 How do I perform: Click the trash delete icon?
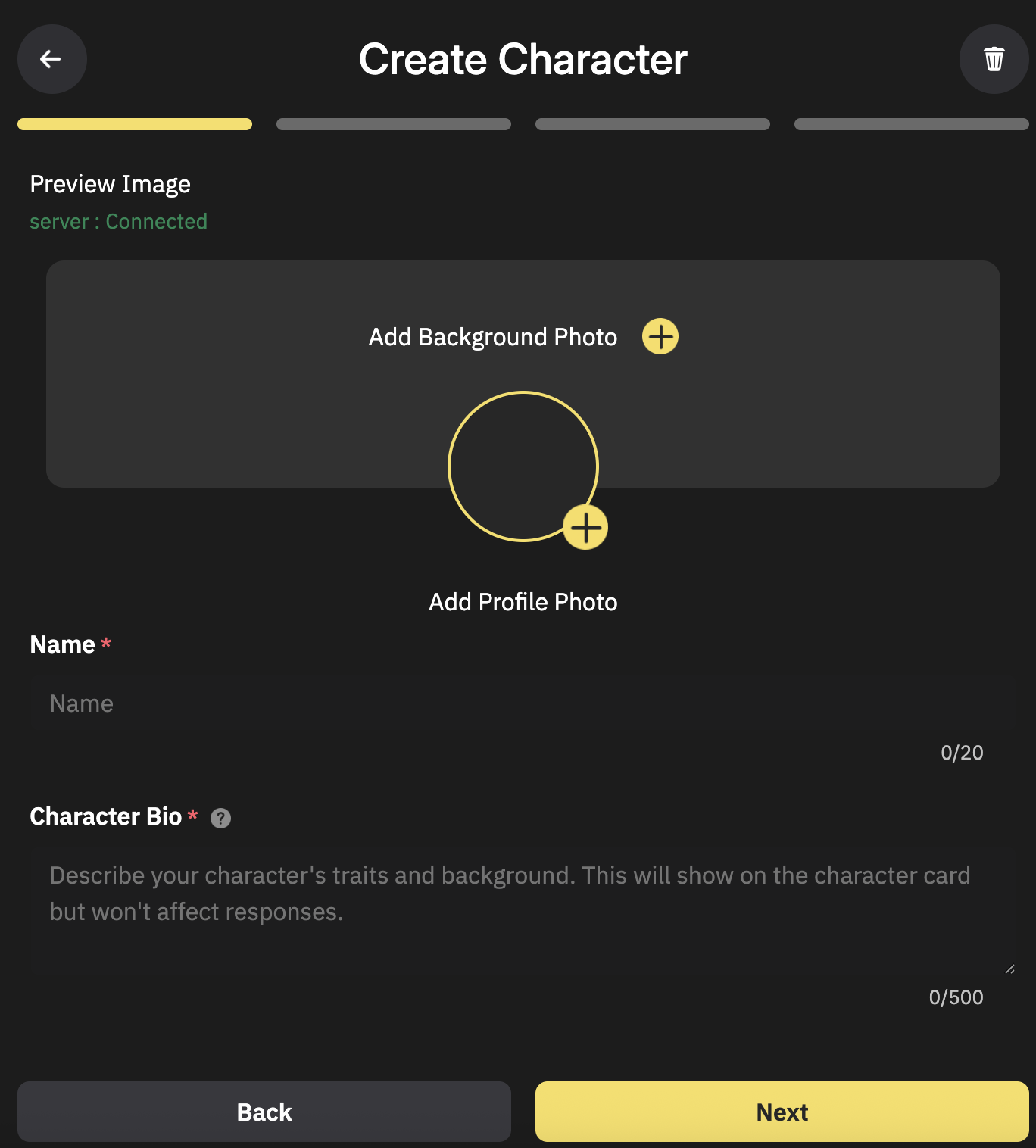pyautogui.click(x=994, y=59)
